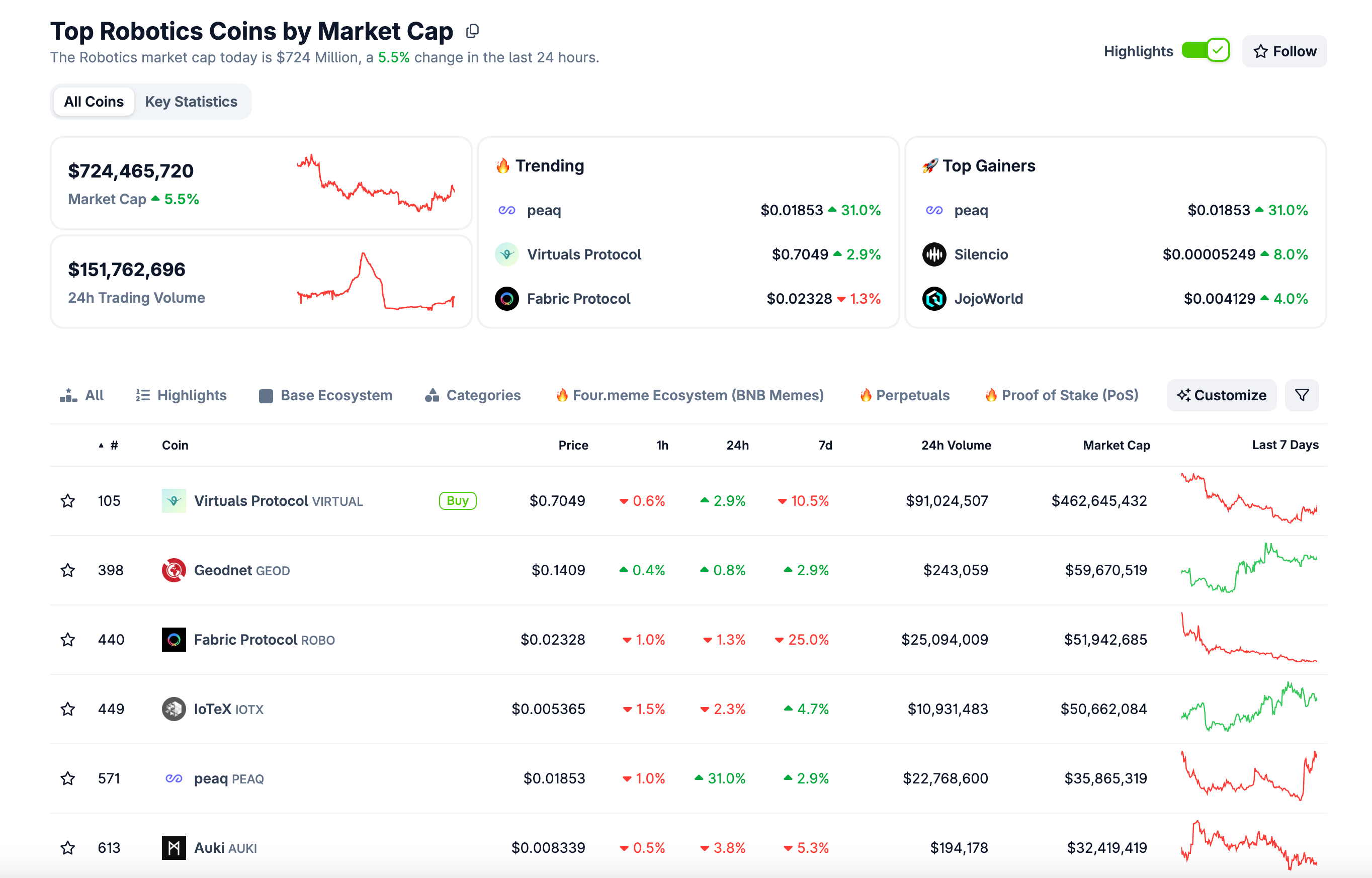Viewport: 1372px width, 878px height.
Task: Switch to Key Statistics tab
Action: coord(191,102)
